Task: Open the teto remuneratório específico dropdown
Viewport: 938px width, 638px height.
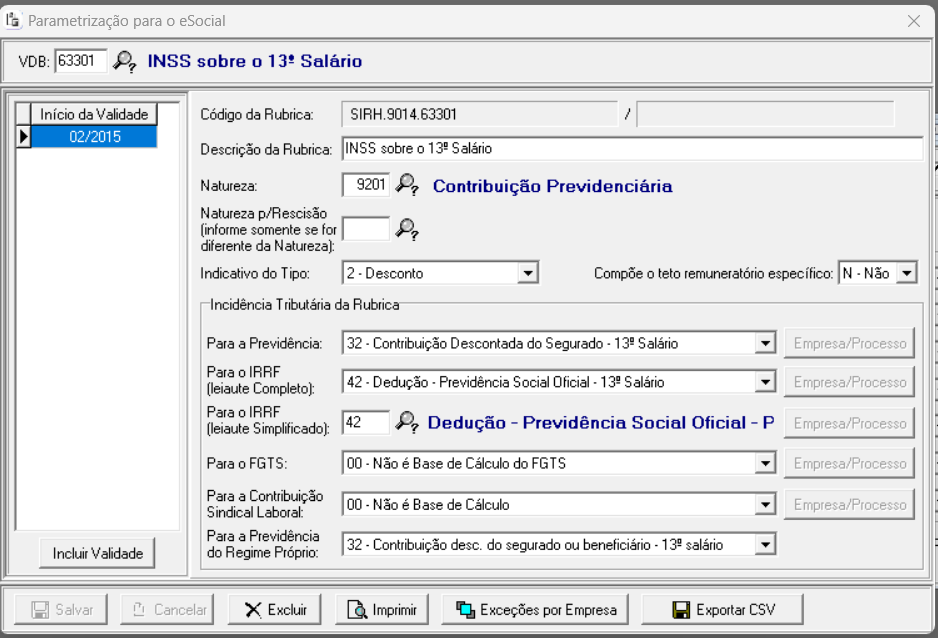Action: point(906,273)
